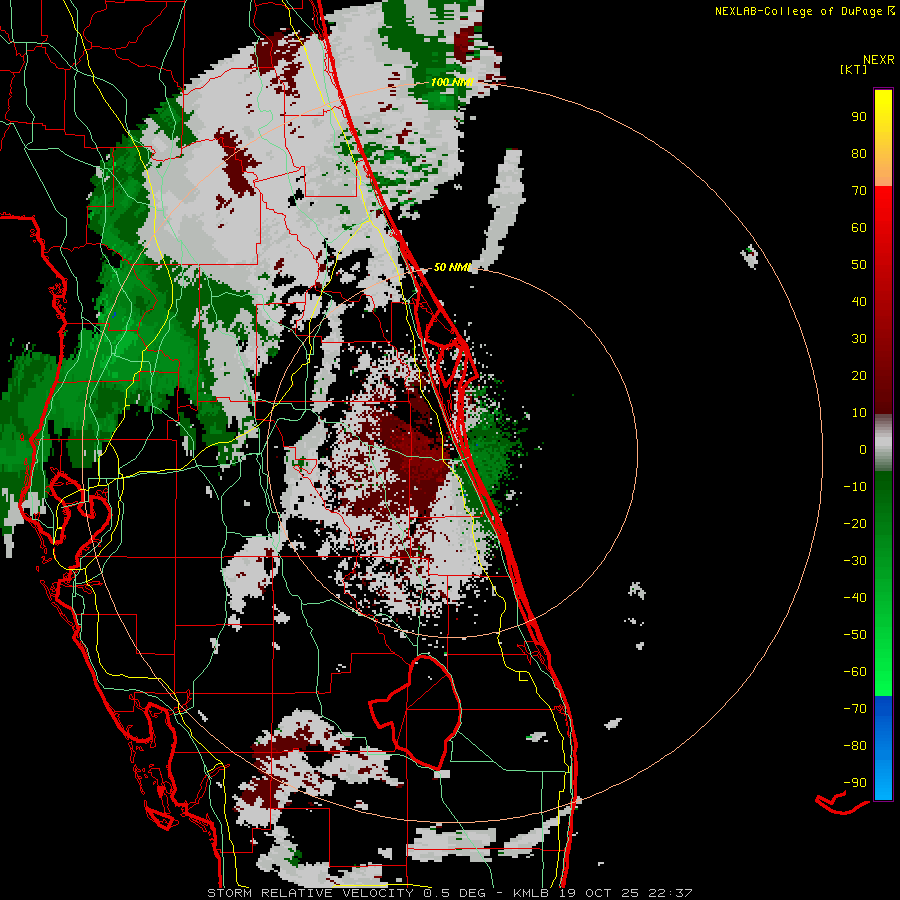Click the 50 NMI range ring label
Viewport: 900px width, 900px height.
coord(452,267)
